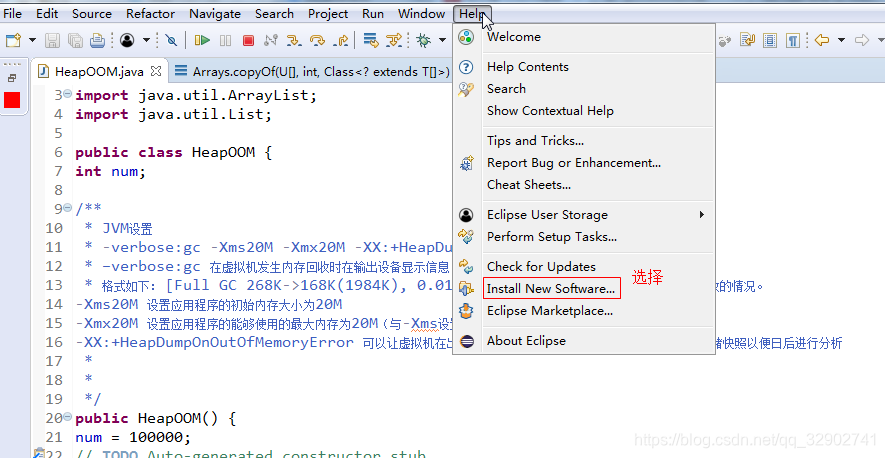Click the Restore view icon in left trim
Image resolution: width=885 pixels, height=458 pixels.
pos(12,78)
